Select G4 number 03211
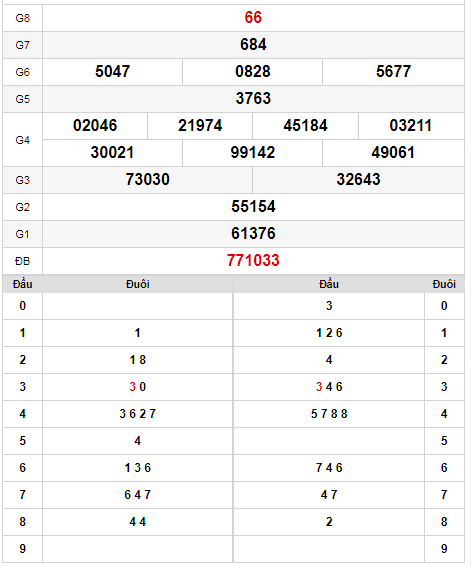This screenshot has width=471, height=567. [411, 125]
